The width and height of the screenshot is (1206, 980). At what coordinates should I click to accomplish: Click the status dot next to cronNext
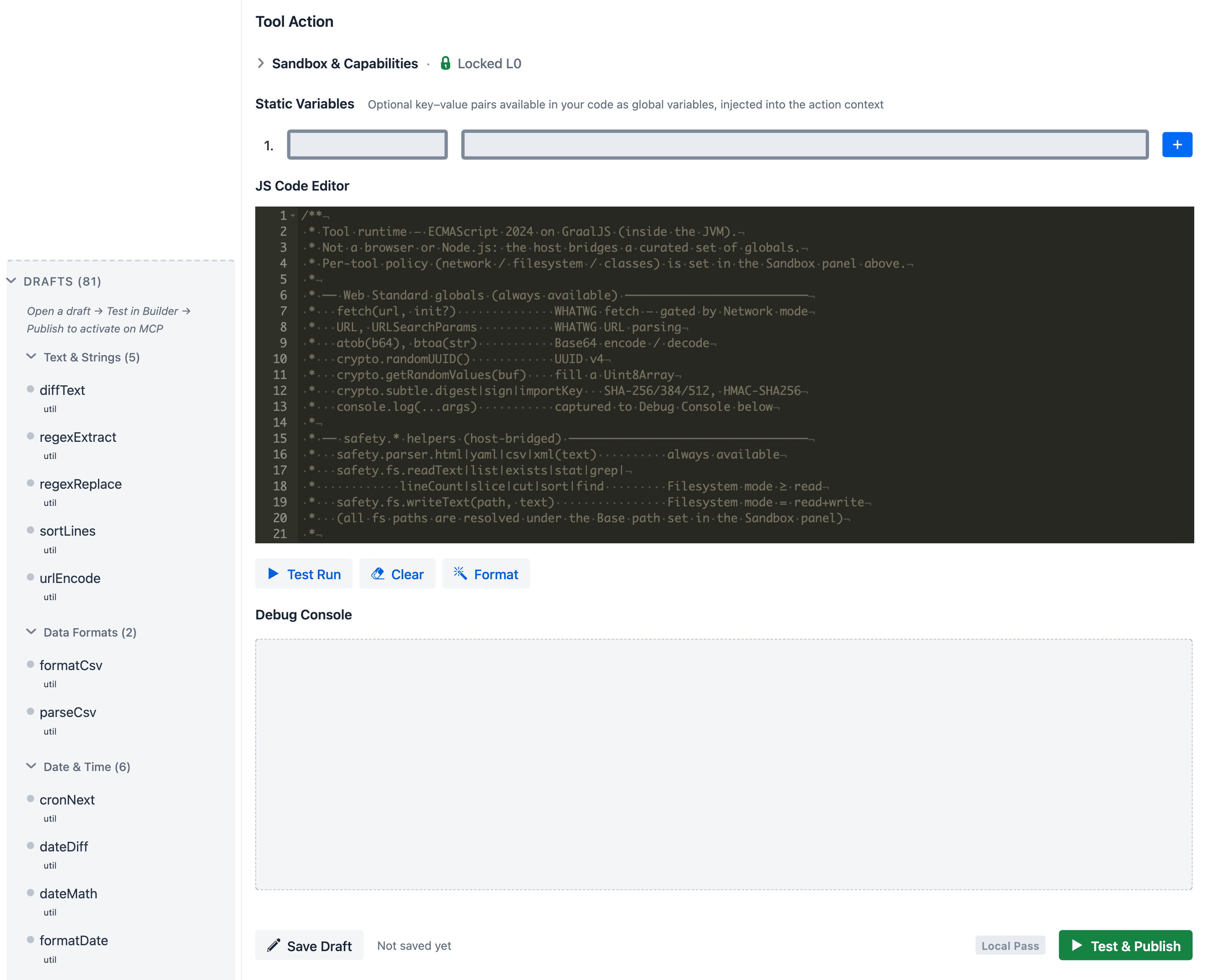[31, 798]
